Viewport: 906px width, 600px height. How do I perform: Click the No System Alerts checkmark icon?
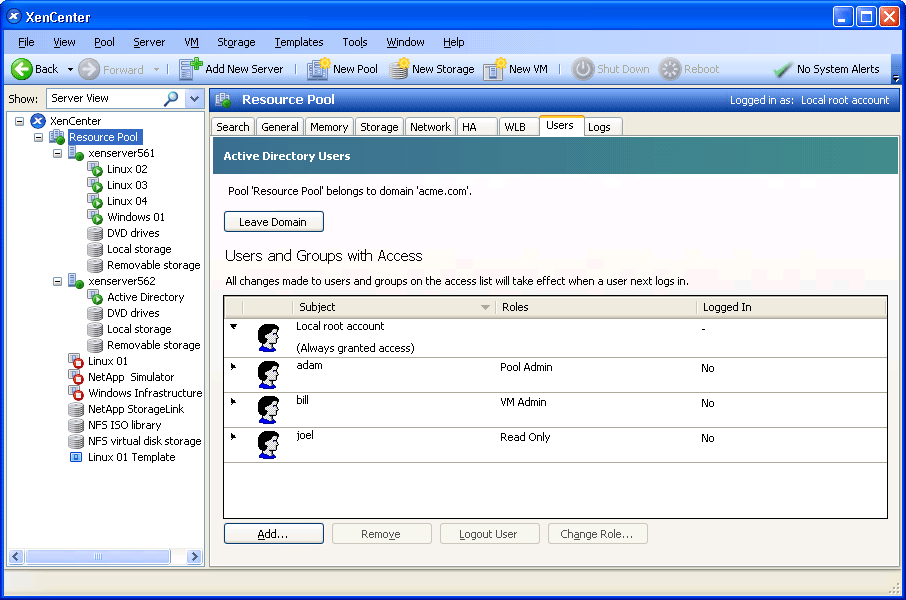(782, 69)
